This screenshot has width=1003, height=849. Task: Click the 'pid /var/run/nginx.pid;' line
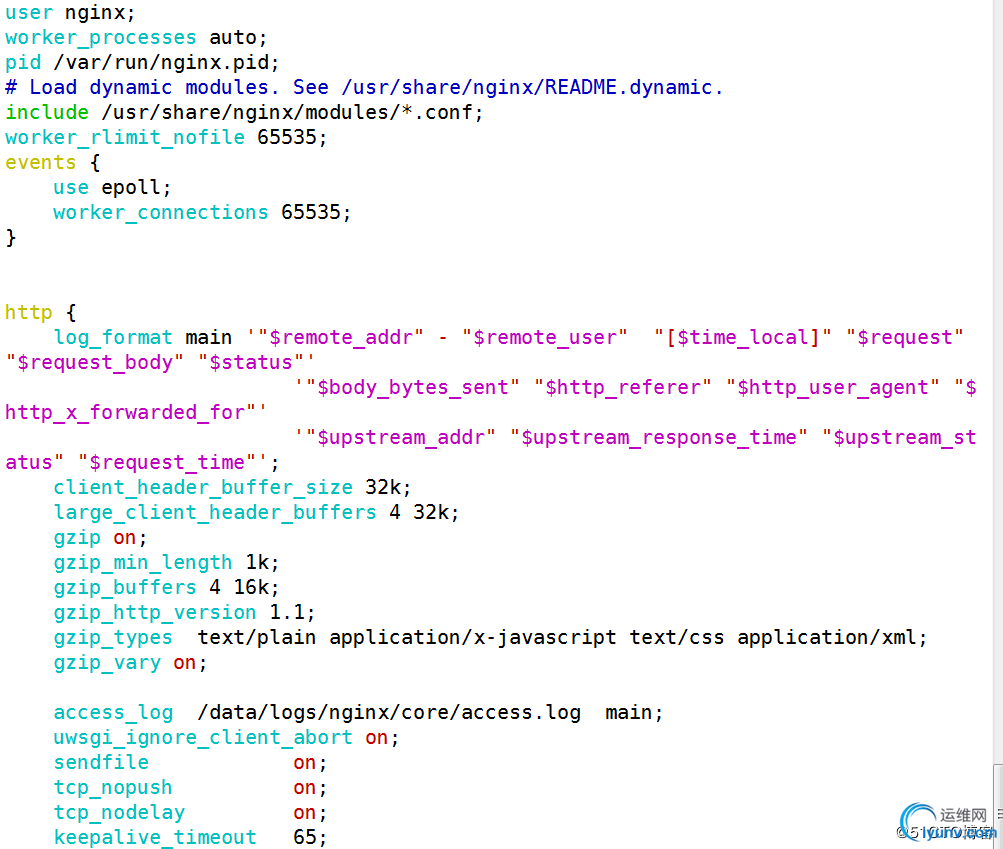click(x=142, y=62)
